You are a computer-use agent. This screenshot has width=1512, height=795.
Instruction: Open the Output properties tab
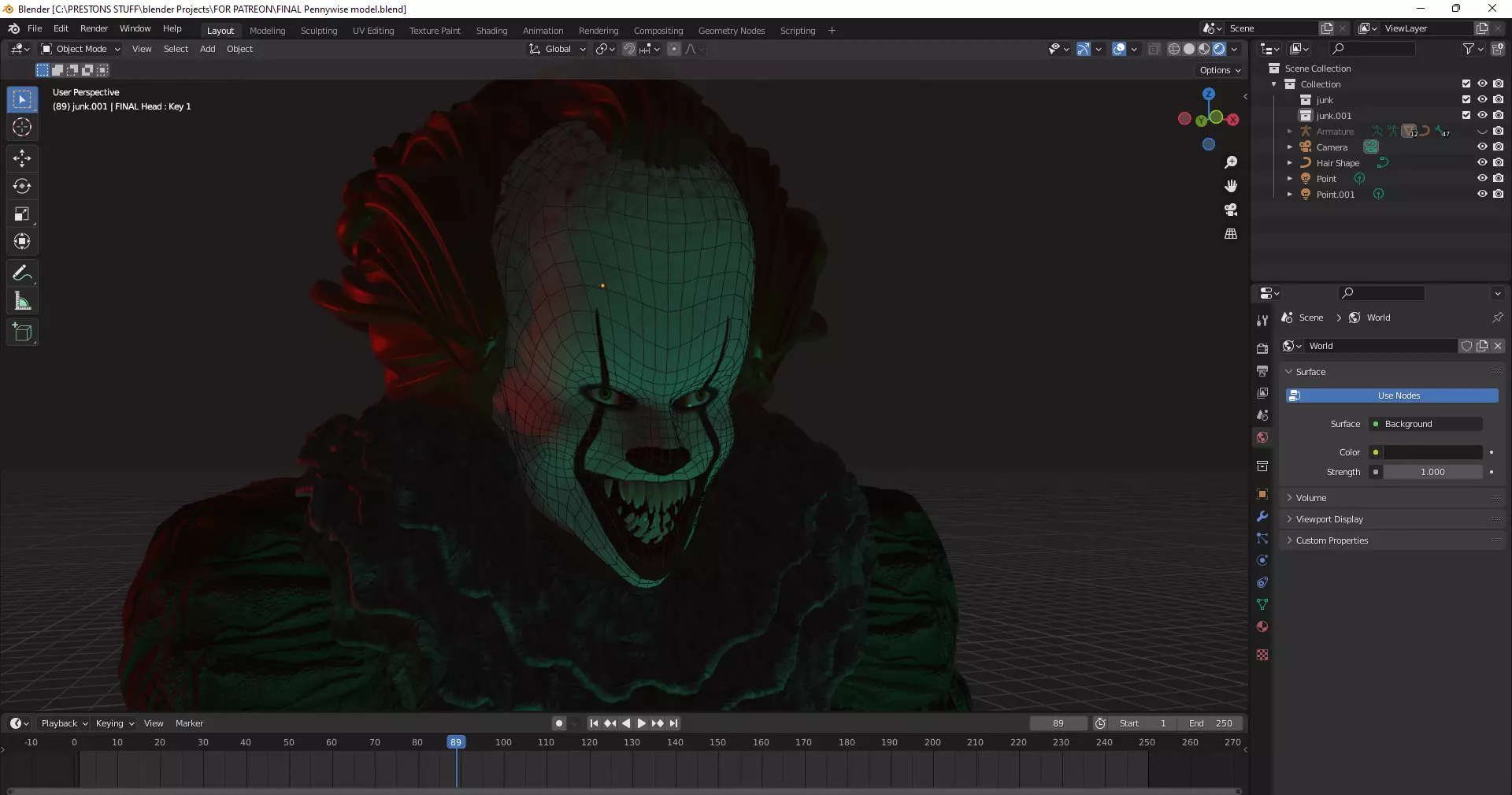[x=1262, y=370]
